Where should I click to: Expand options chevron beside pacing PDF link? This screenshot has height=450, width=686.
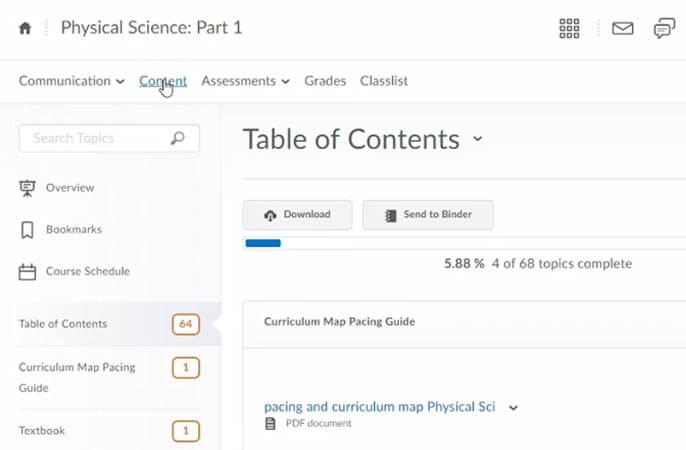coord(514,407)
